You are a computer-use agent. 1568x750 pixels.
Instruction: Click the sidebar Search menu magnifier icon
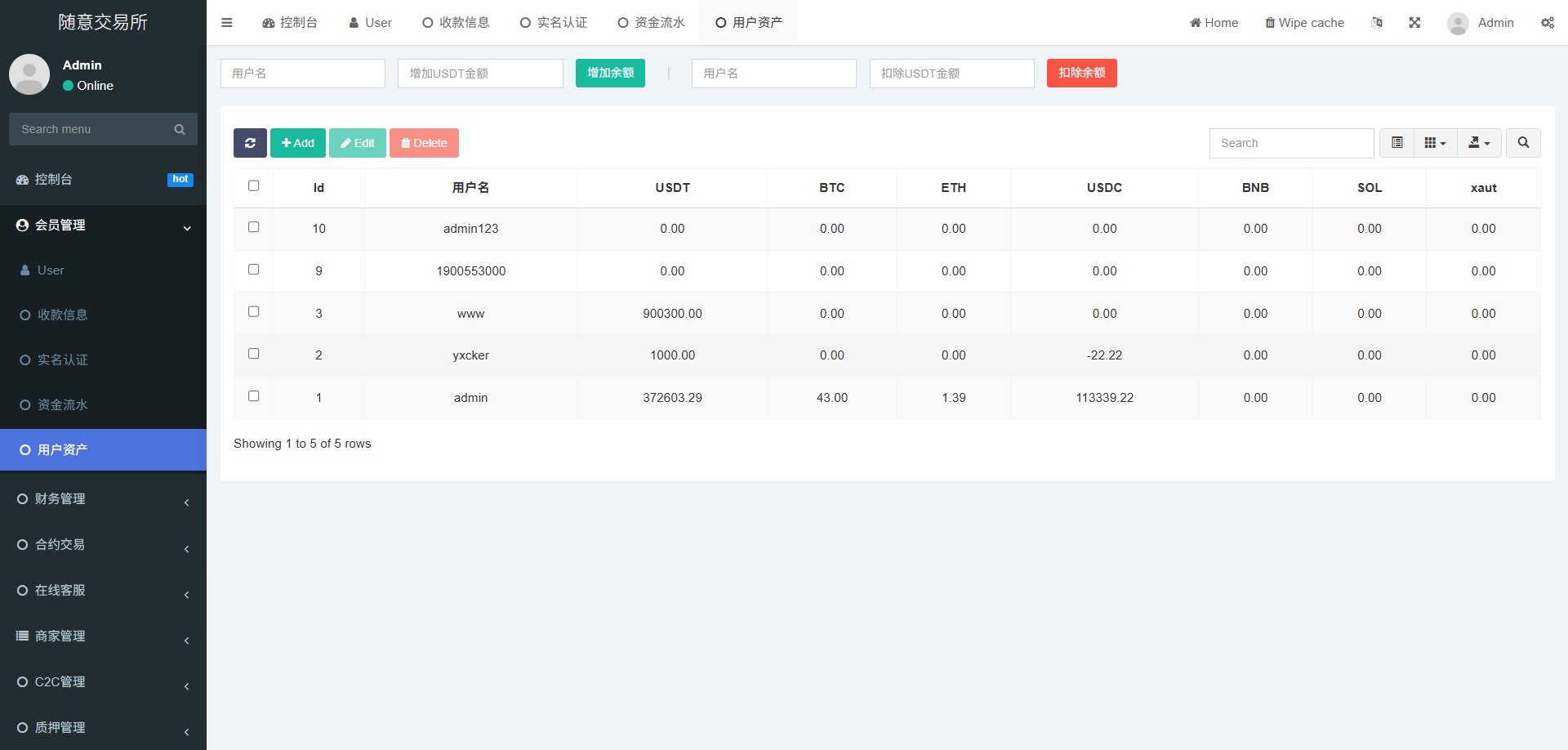[x=180, y=129]
